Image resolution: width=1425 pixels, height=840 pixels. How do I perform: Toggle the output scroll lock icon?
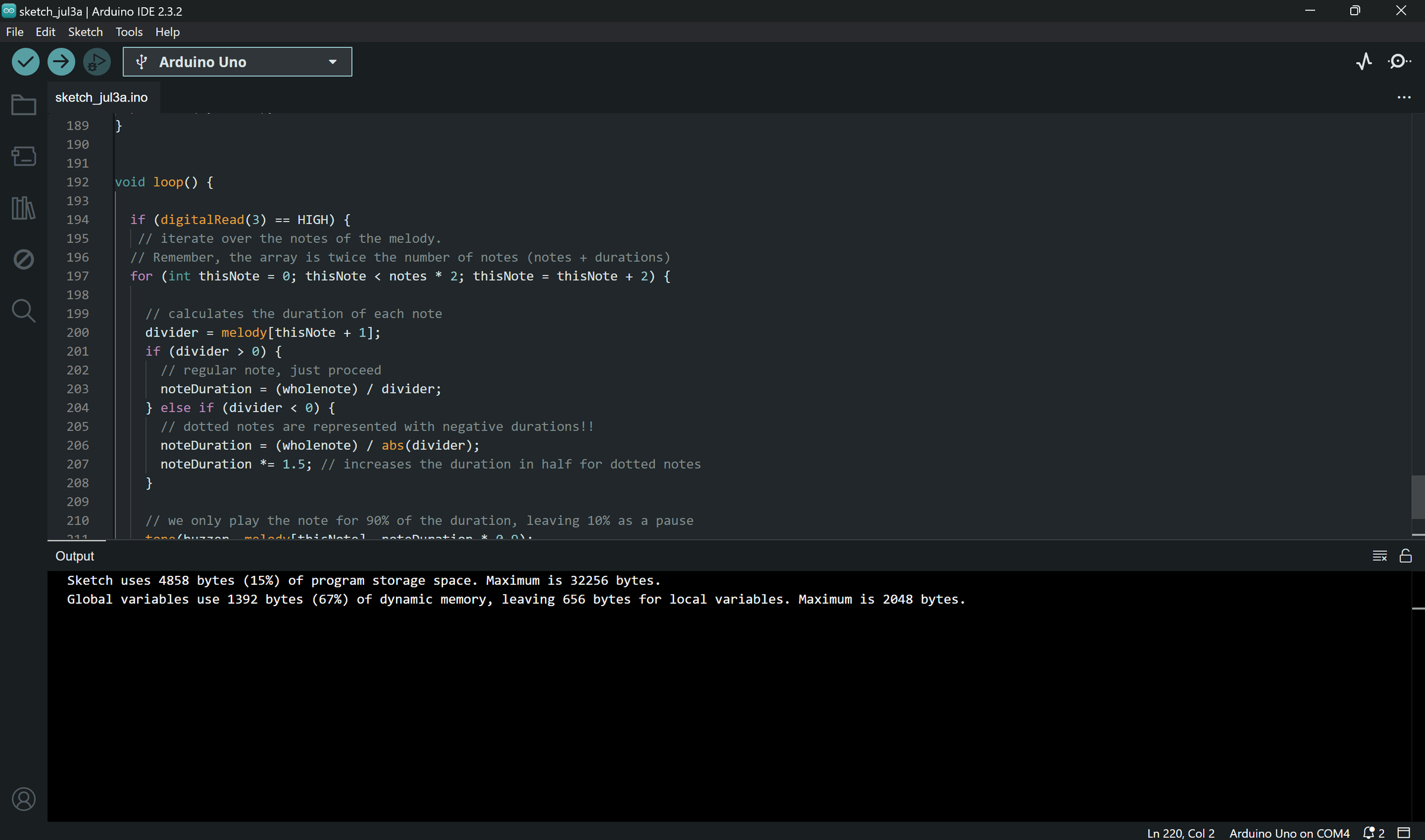(1405, 556)
